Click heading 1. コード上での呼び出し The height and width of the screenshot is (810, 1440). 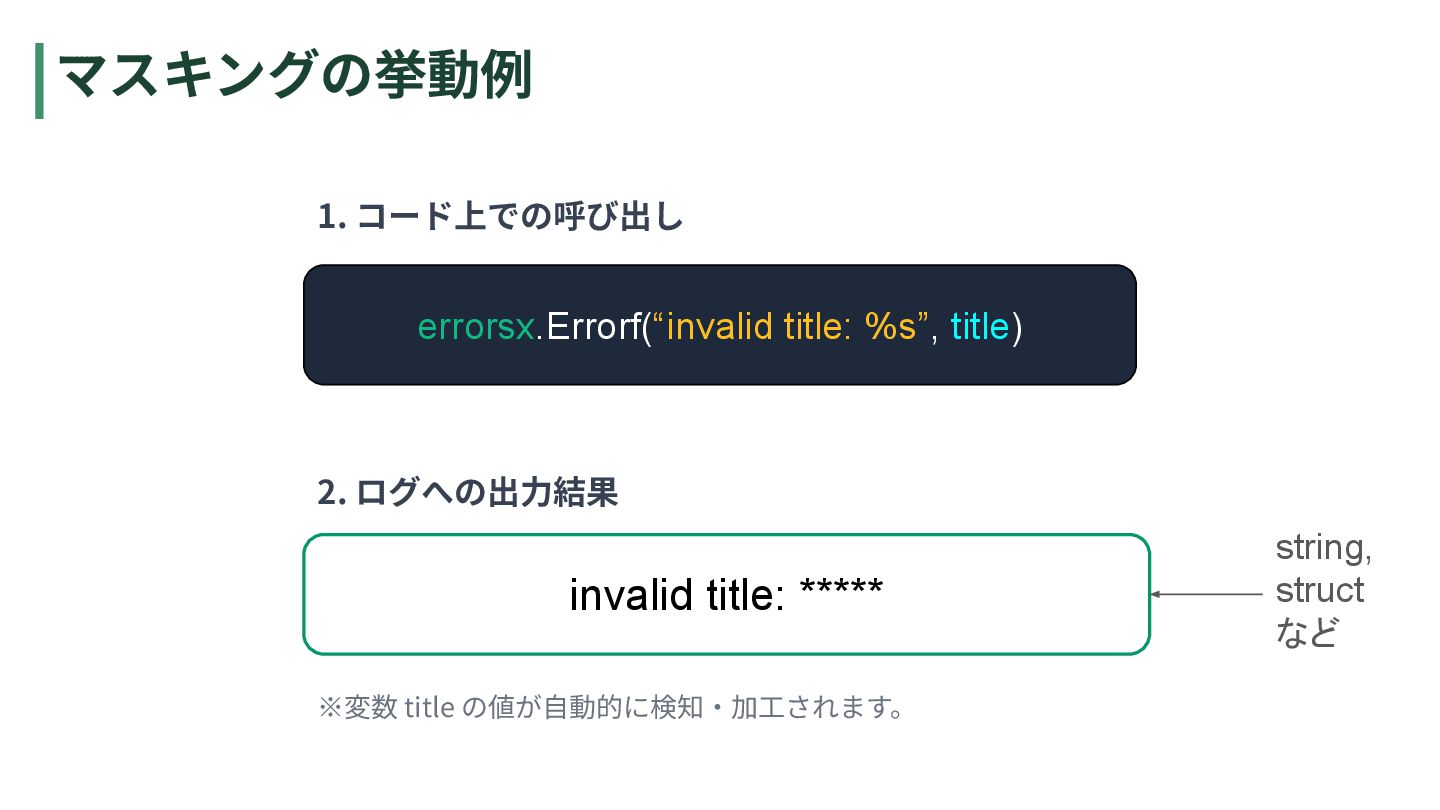click(500, 217)
